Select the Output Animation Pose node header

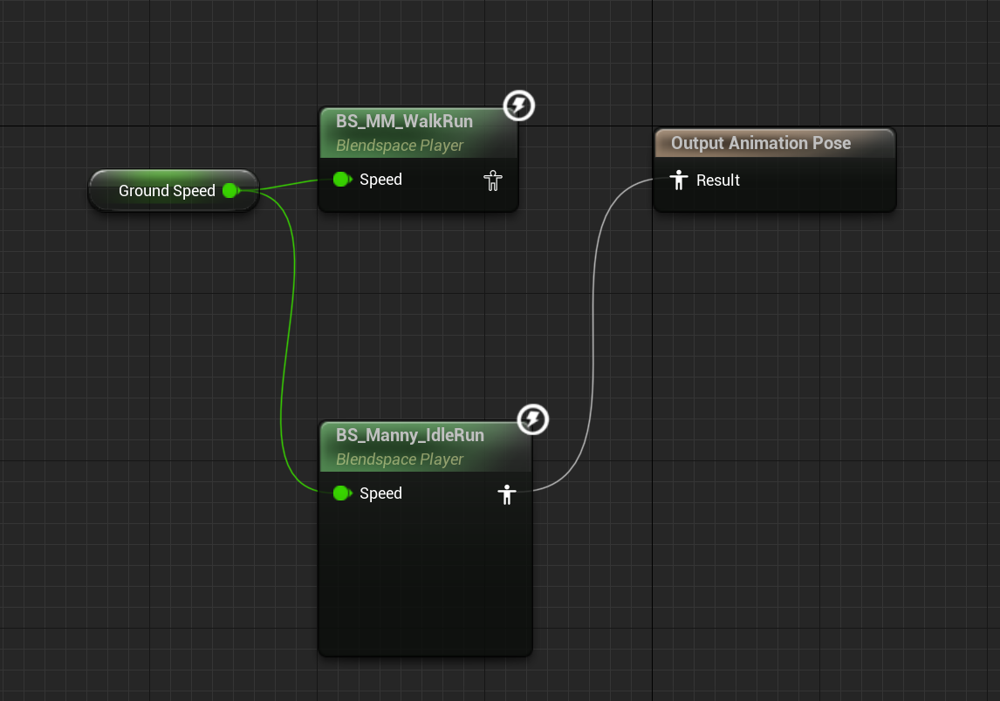point(775,143)
